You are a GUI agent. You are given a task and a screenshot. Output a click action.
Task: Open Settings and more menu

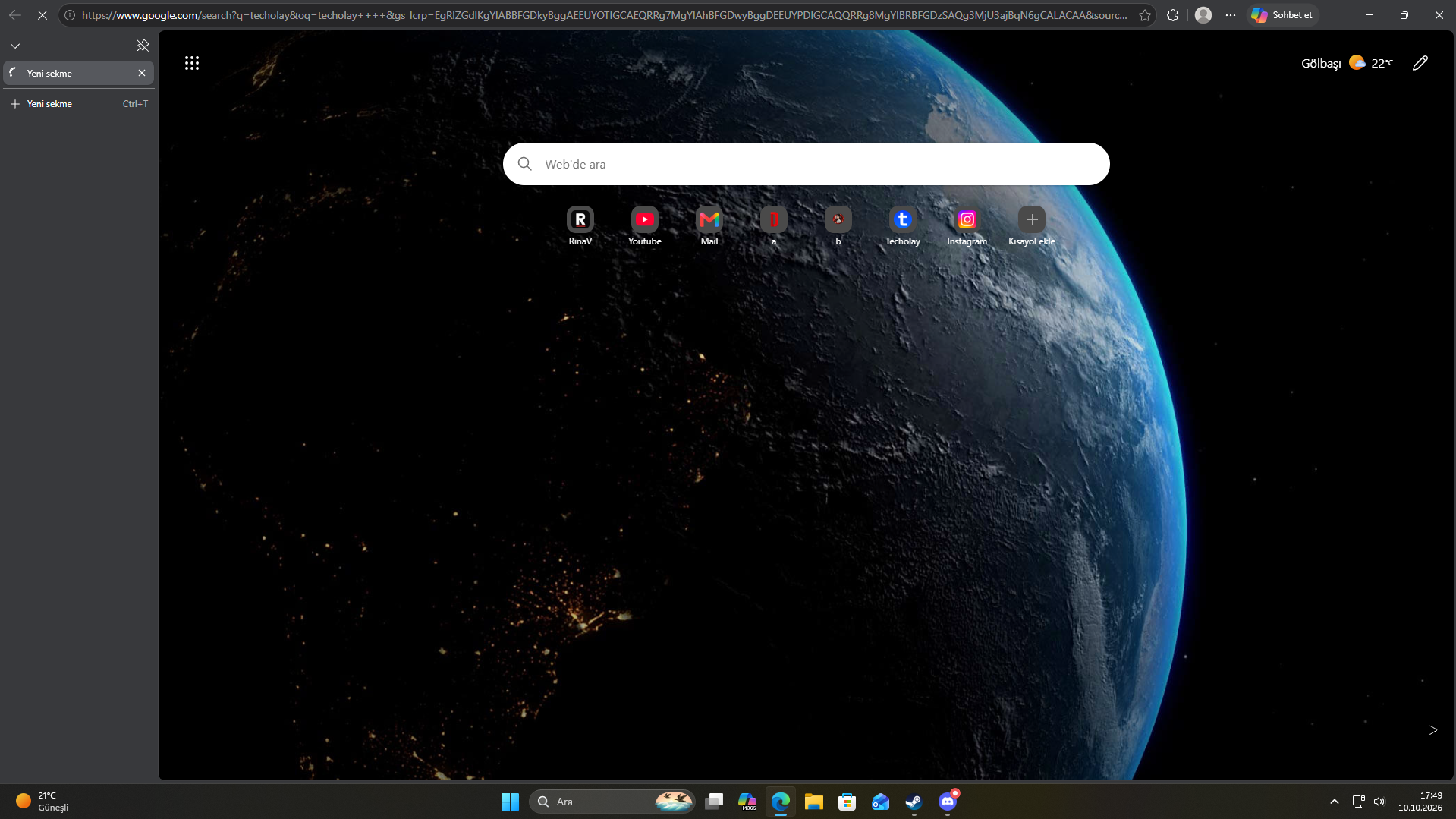(1230, 15)
